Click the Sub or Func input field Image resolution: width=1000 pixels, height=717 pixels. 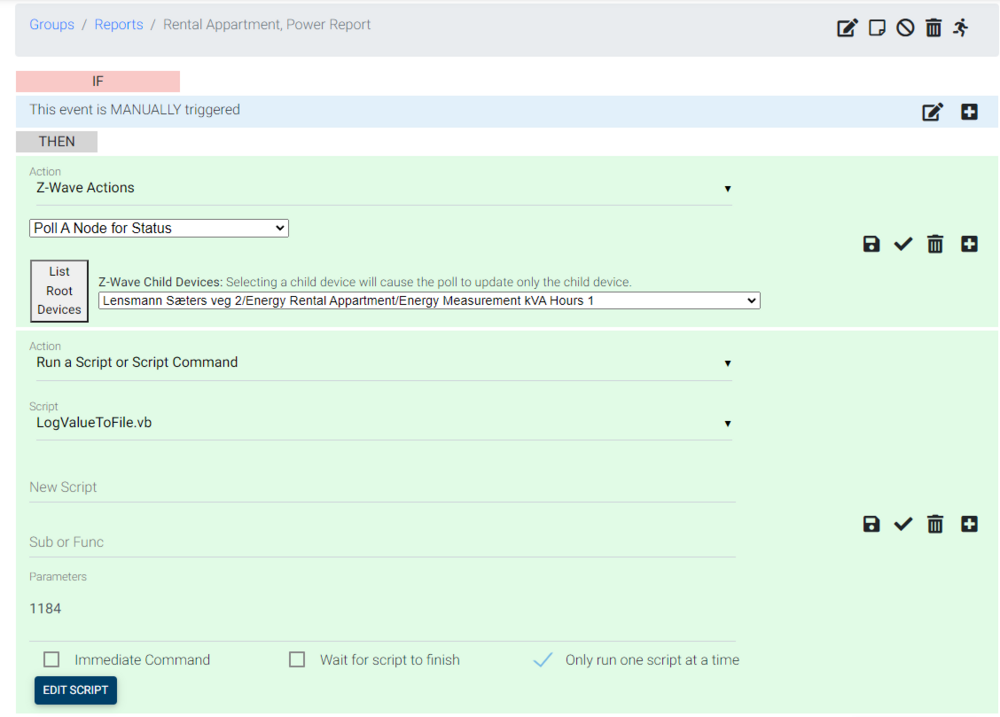pyautogui.click(x=382, y=542)
